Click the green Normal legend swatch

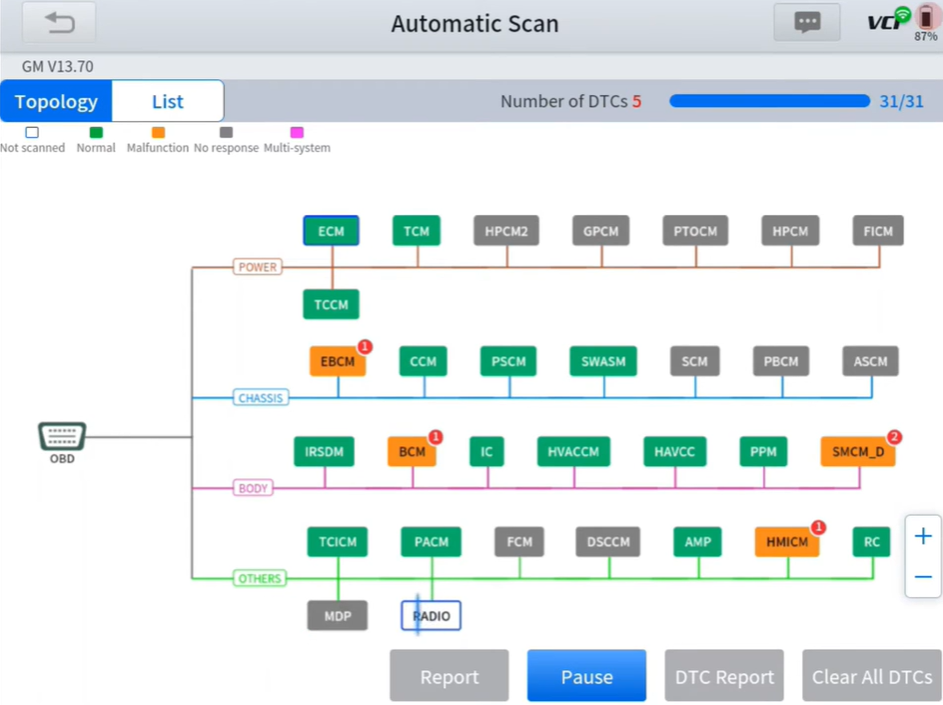pos(96,132)
